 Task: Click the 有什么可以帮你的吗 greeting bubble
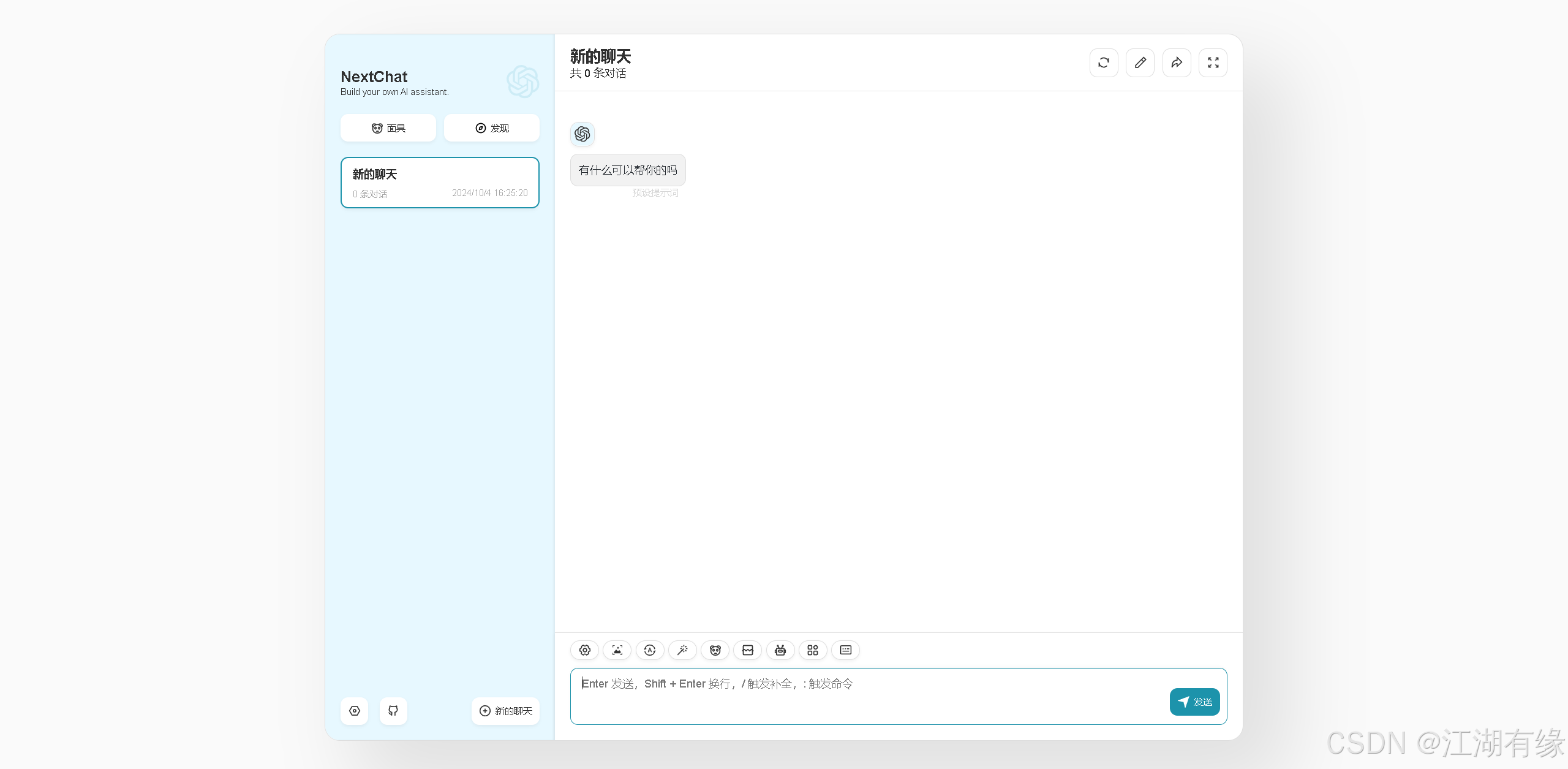(x=628, y=170)
